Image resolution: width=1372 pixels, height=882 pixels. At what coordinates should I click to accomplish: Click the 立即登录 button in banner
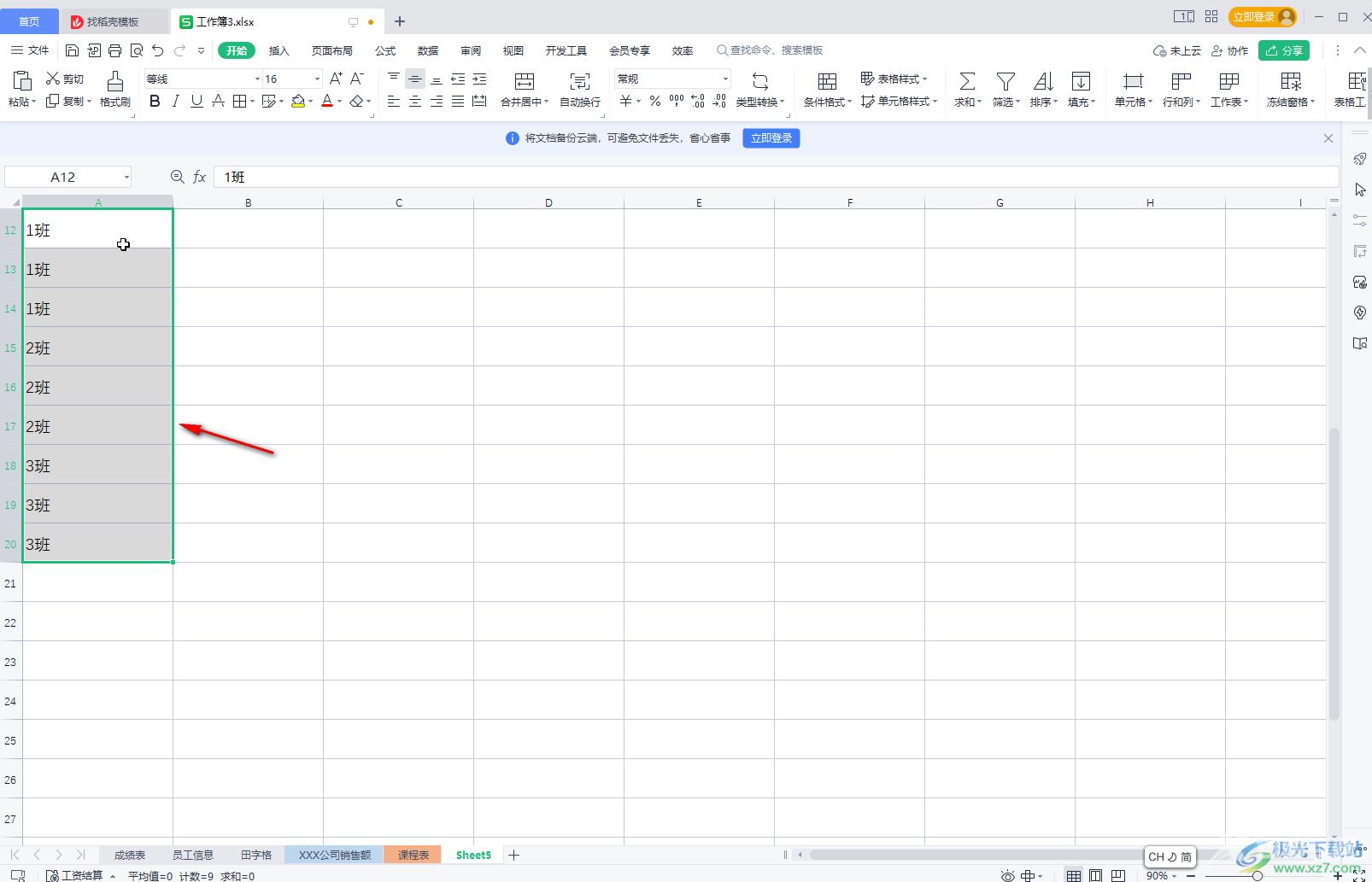point(771,138)
